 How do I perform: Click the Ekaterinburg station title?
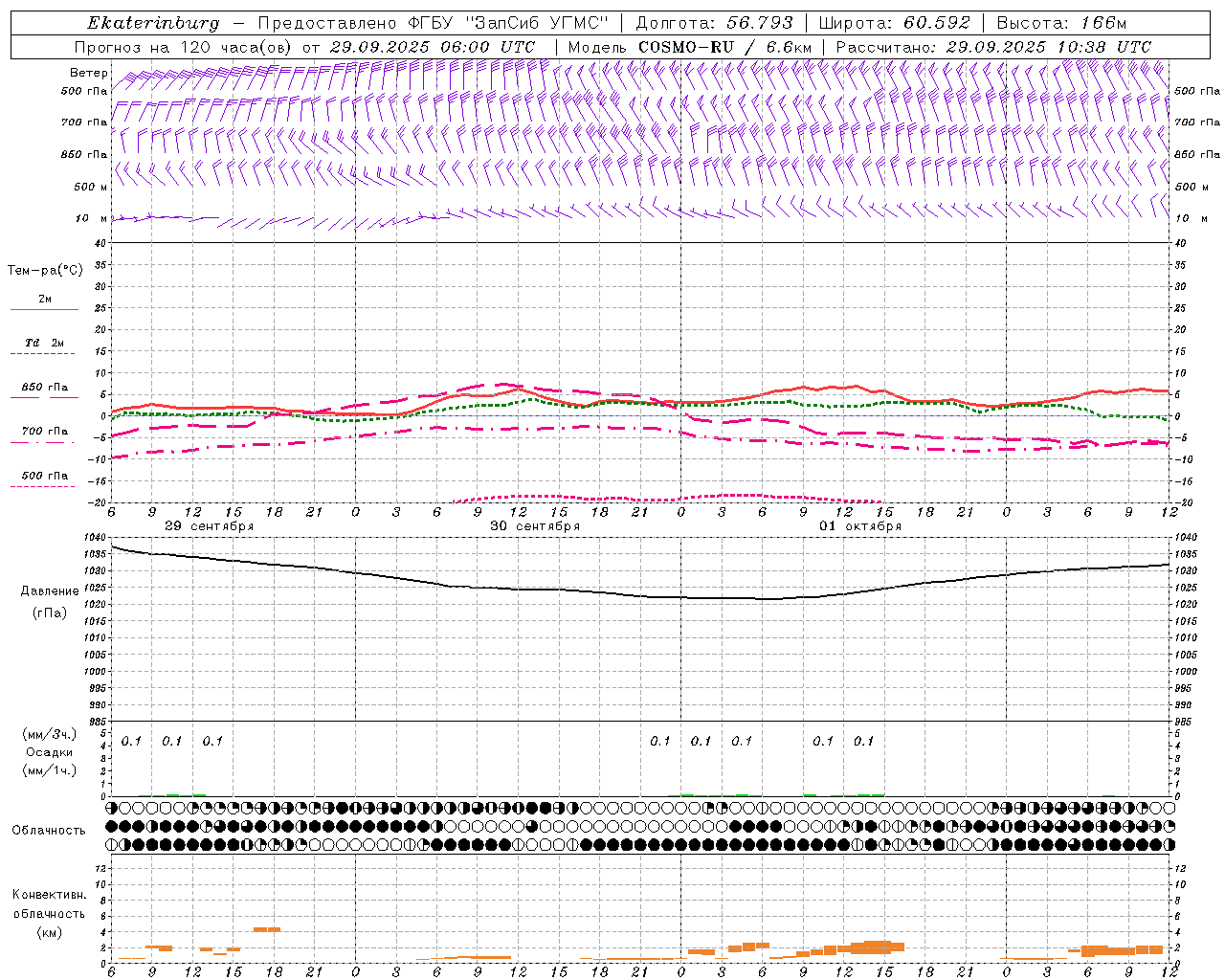[x=153, y=23]
